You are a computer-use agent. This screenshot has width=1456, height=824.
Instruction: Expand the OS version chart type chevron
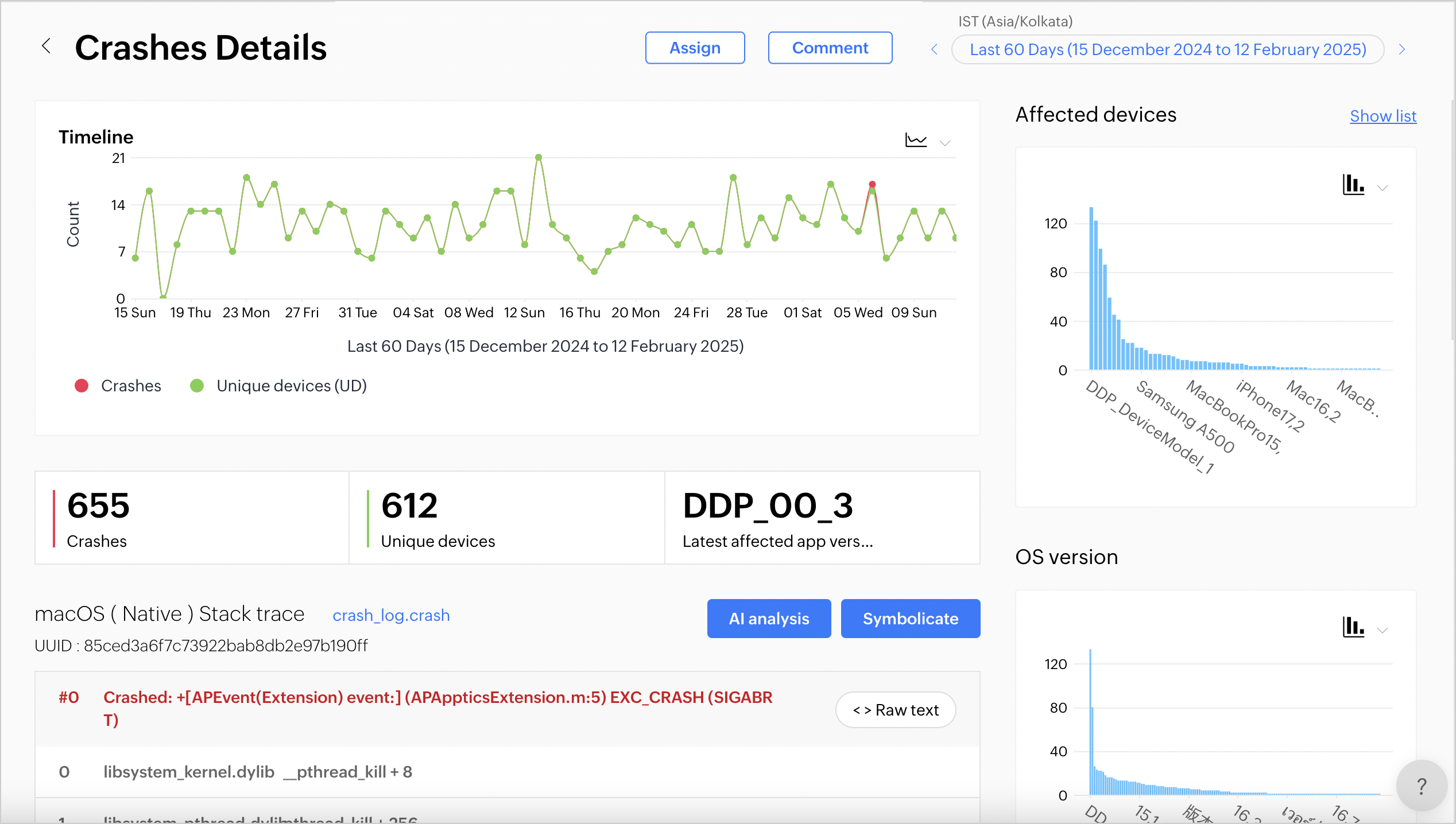click(x=1383, y=630)
